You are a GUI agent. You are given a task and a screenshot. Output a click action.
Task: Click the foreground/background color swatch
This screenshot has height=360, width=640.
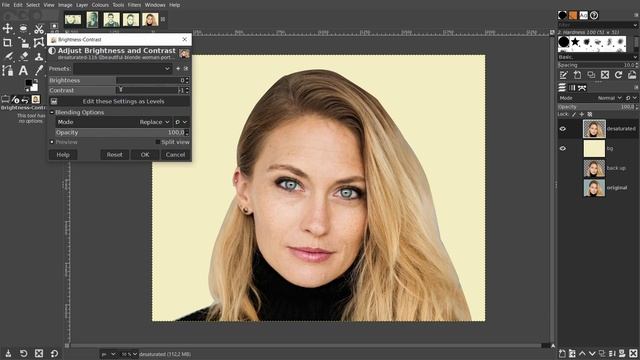[x=31, y=85]
